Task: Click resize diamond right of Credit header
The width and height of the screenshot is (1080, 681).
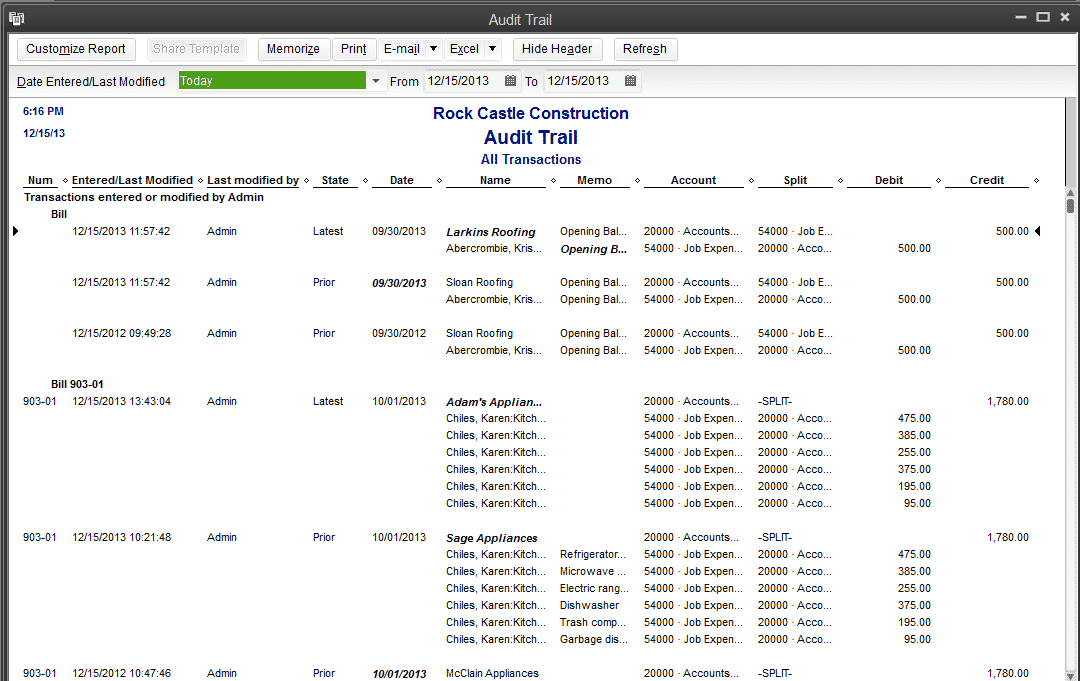Action: pyautogui.click(x=1036, y=181)
